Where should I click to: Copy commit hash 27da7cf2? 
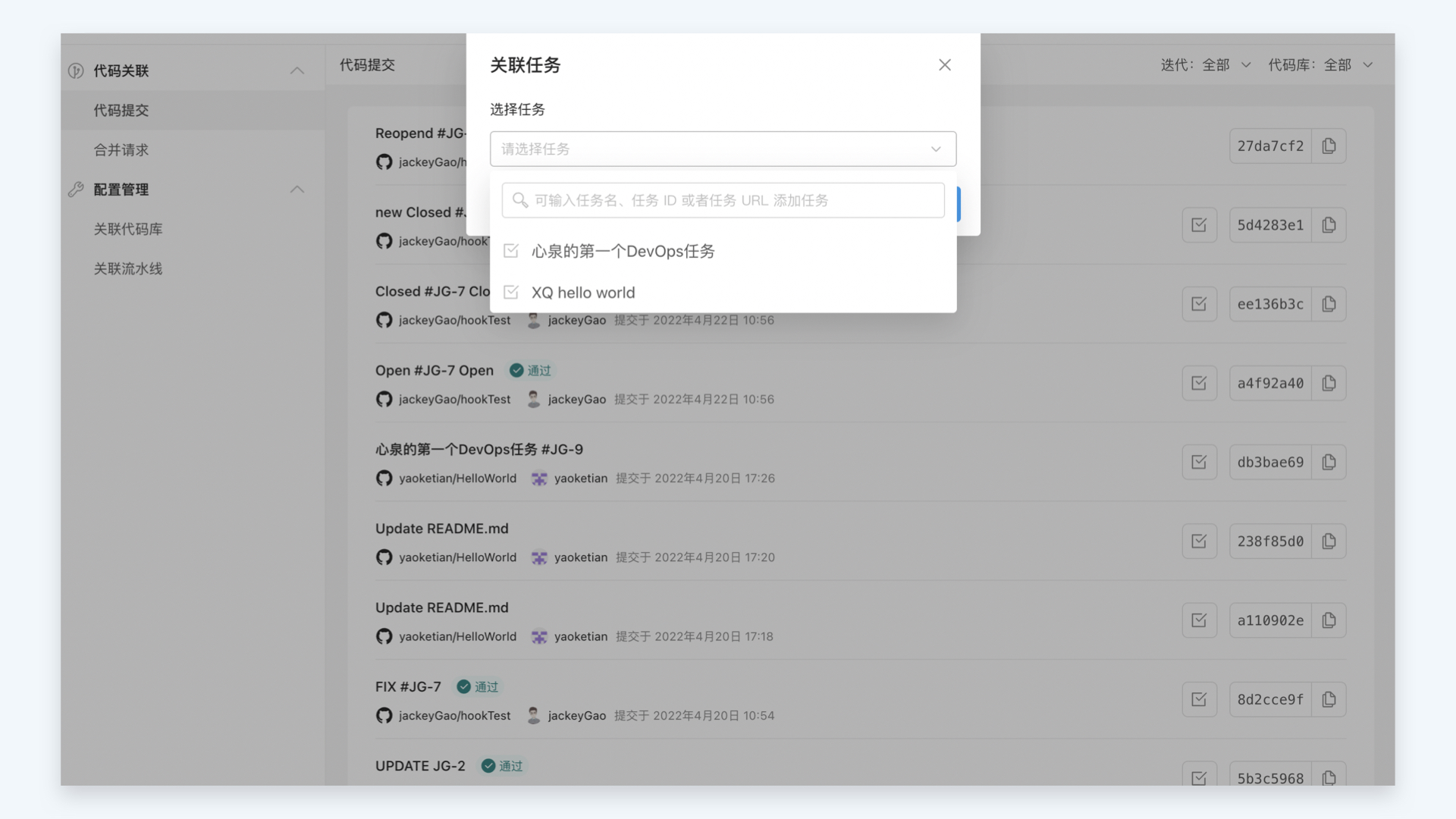pos(1329,146)
